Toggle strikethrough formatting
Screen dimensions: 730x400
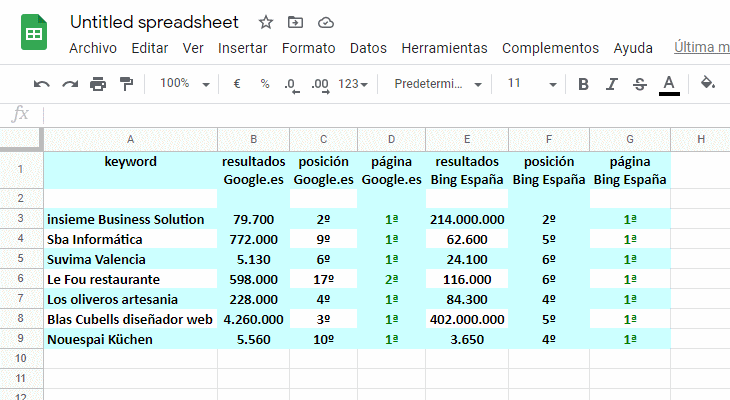coord(640,84)
